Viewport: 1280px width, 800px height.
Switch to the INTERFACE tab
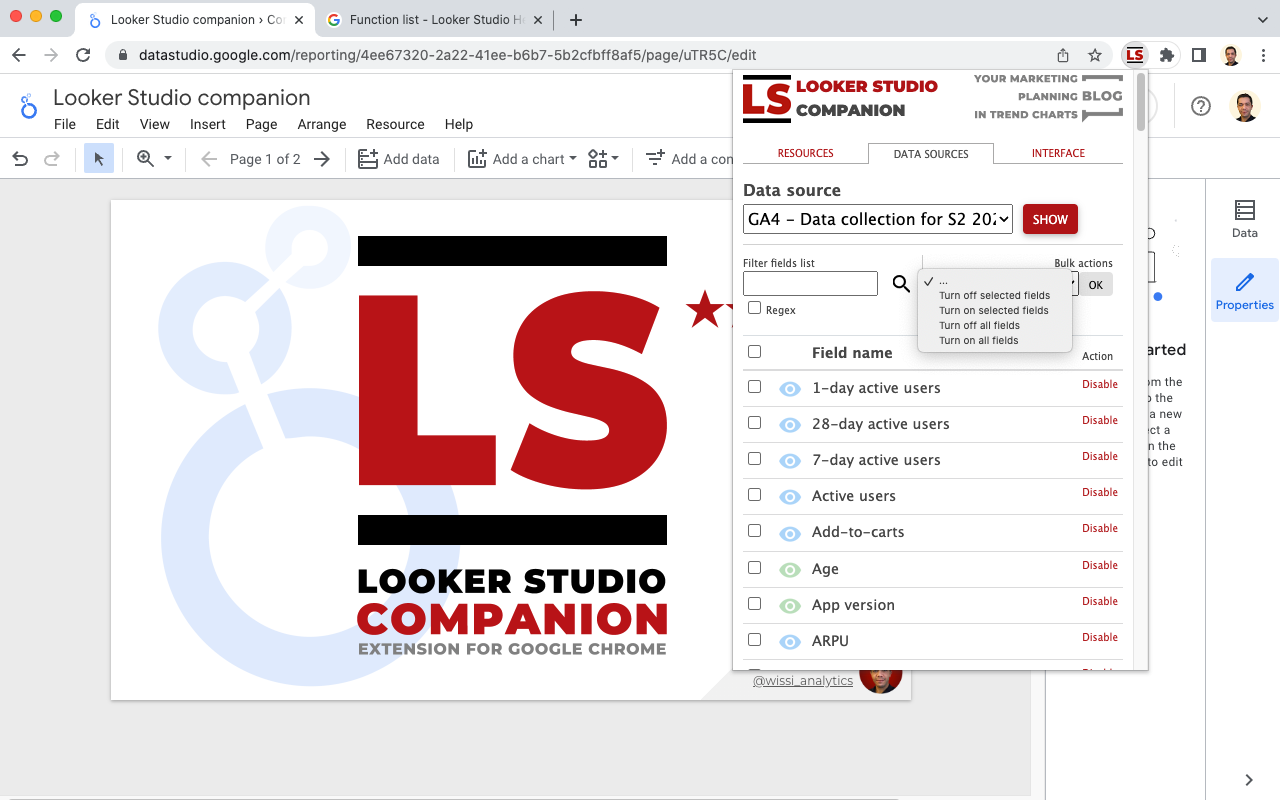pyautogui.click(x=1058, y=153)
